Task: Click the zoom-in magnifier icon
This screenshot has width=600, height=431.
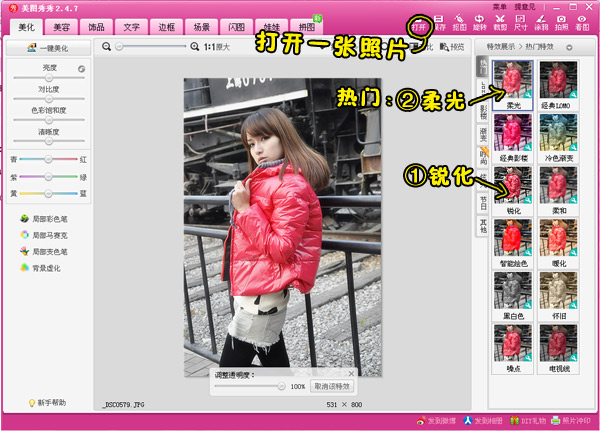Action: tap(195, 46)
